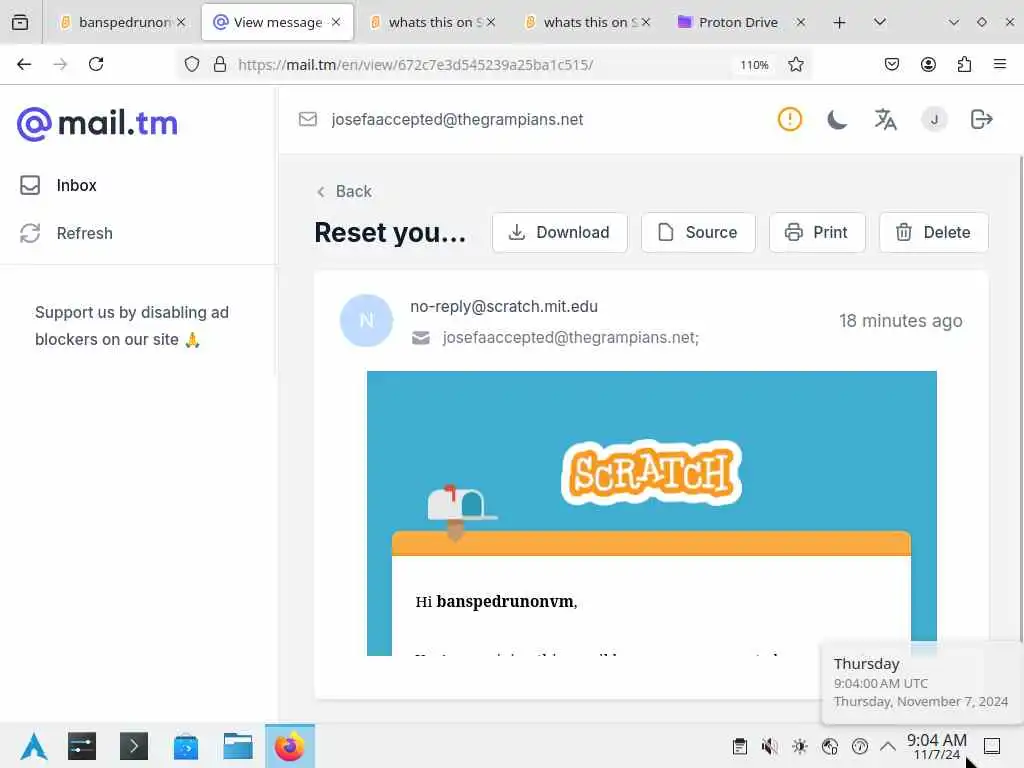The image size is (1024, 768).
Task: Close the View message tab
Action: click(x=336, y=22)
